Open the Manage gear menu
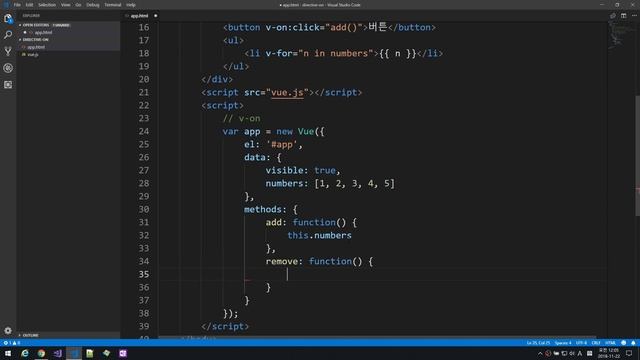 pos(8,330)
